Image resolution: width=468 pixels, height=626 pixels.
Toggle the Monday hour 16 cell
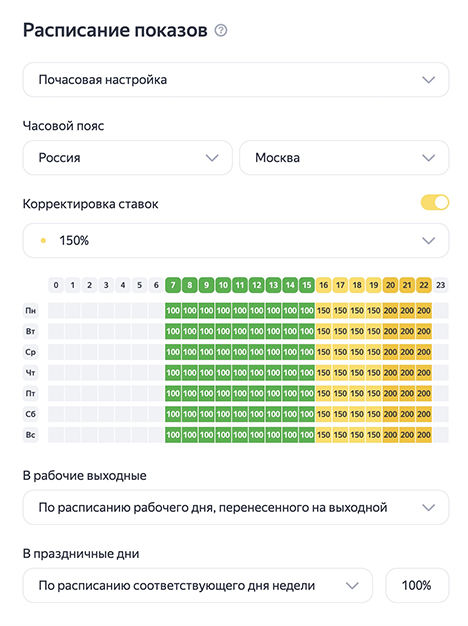click(x=323, y=311)
